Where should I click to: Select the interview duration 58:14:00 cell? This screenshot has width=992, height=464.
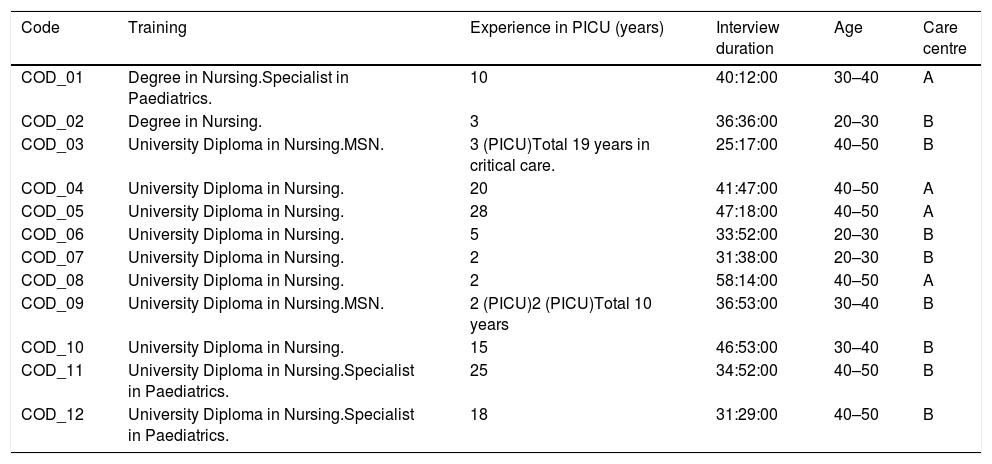(746, 280)
